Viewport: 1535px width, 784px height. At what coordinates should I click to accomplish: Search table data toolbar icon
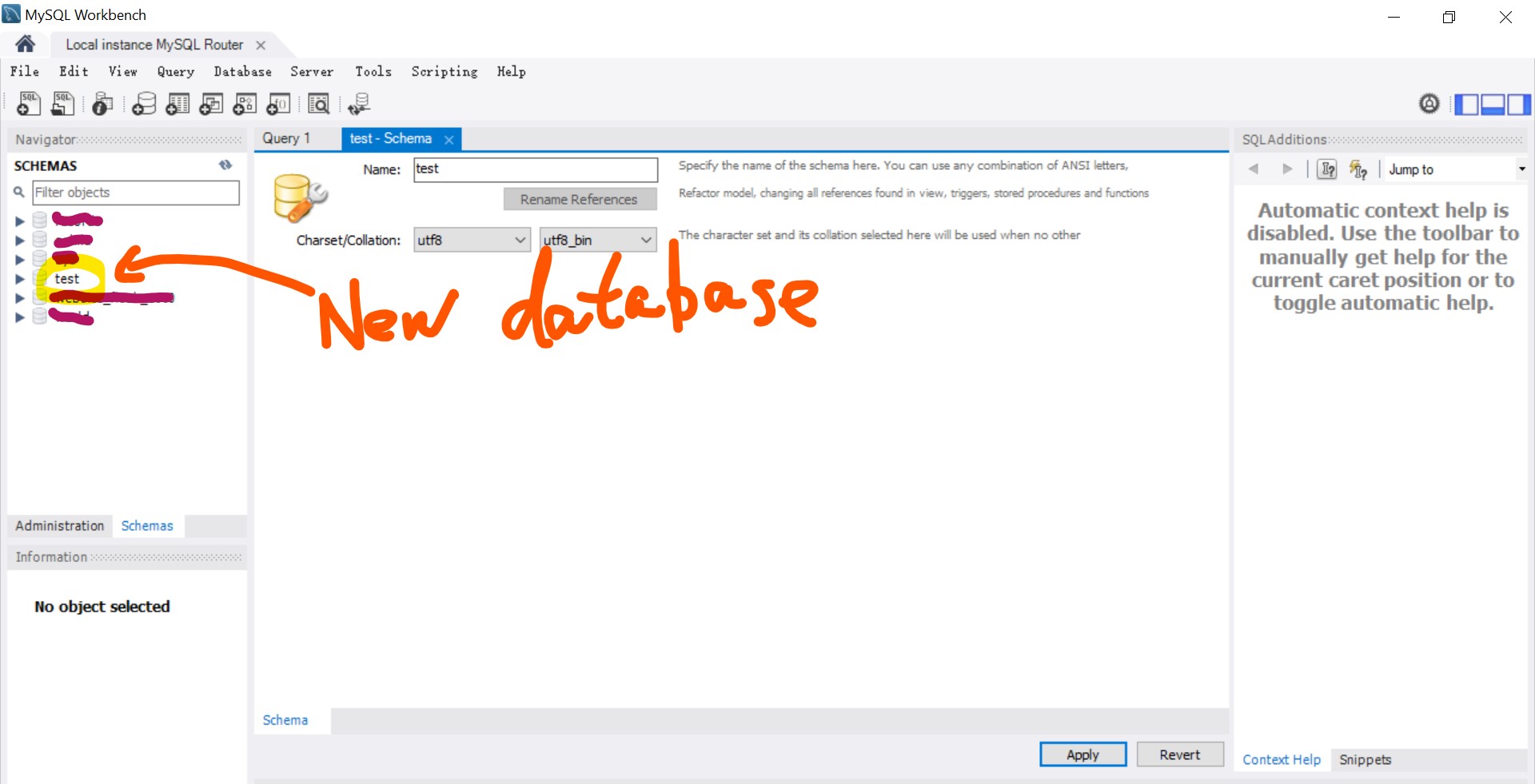[318, 104]
